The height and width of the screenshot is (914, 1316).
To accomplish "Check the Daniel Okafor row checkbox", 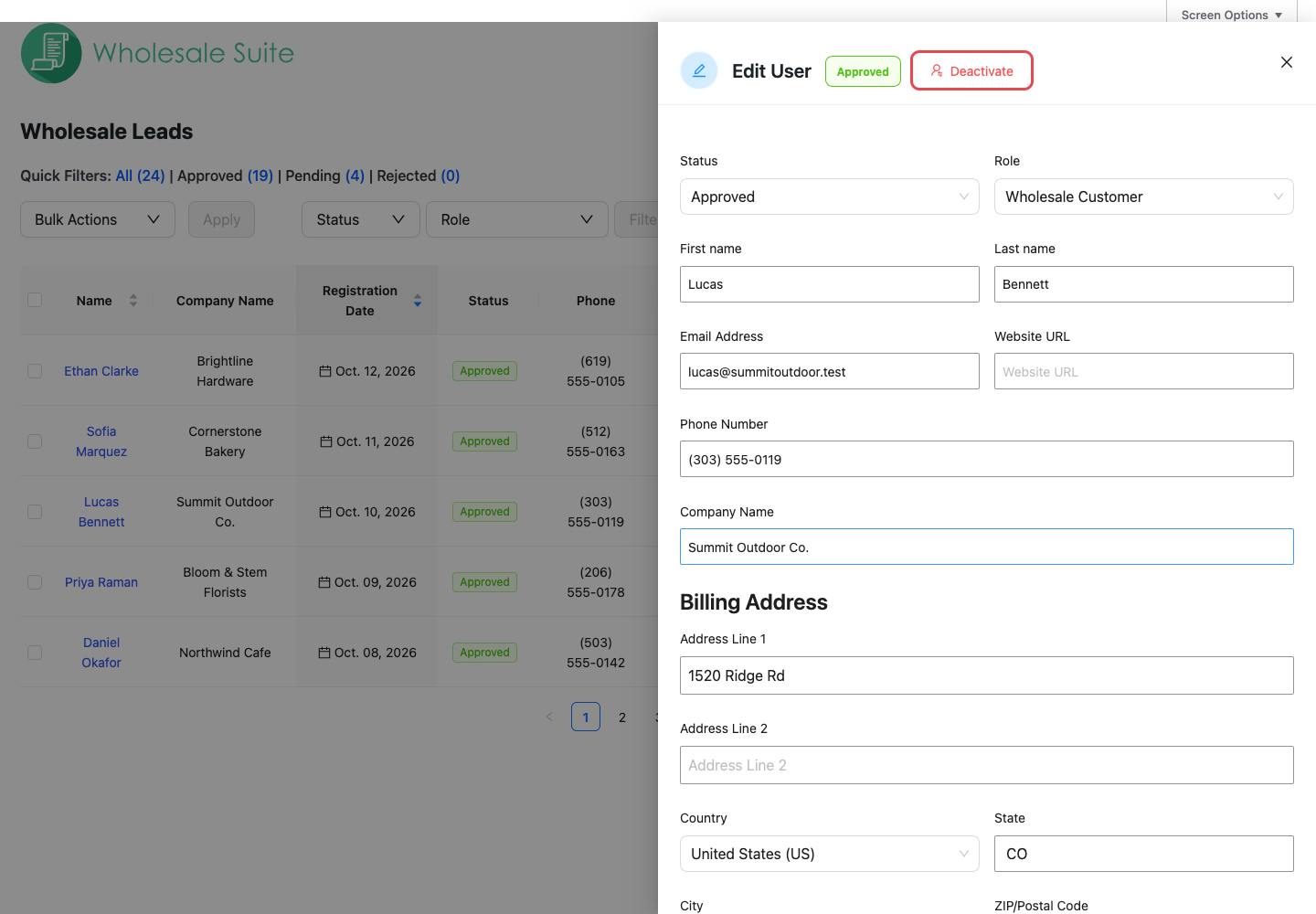I will pos(35,653).
